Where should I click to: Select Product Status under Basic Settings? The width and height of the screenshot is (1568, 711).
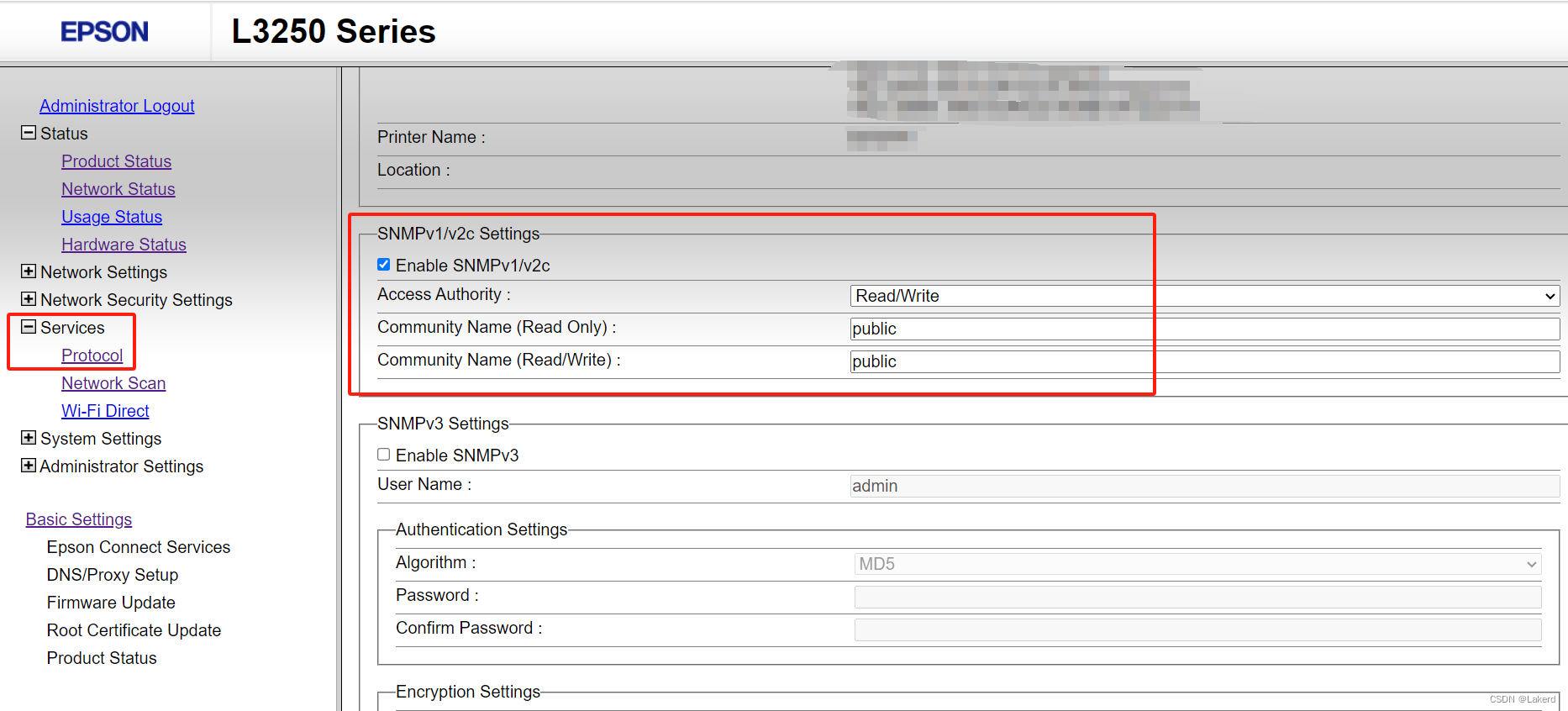coord(102,658)
